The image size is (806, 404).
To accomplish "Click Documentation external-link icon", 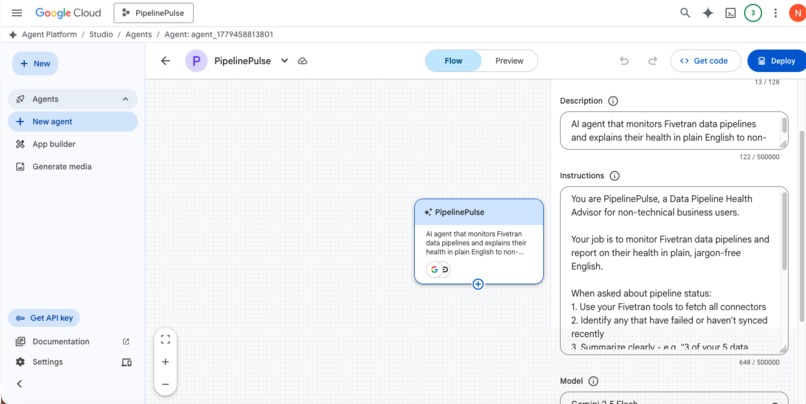I will click(126, 342).
